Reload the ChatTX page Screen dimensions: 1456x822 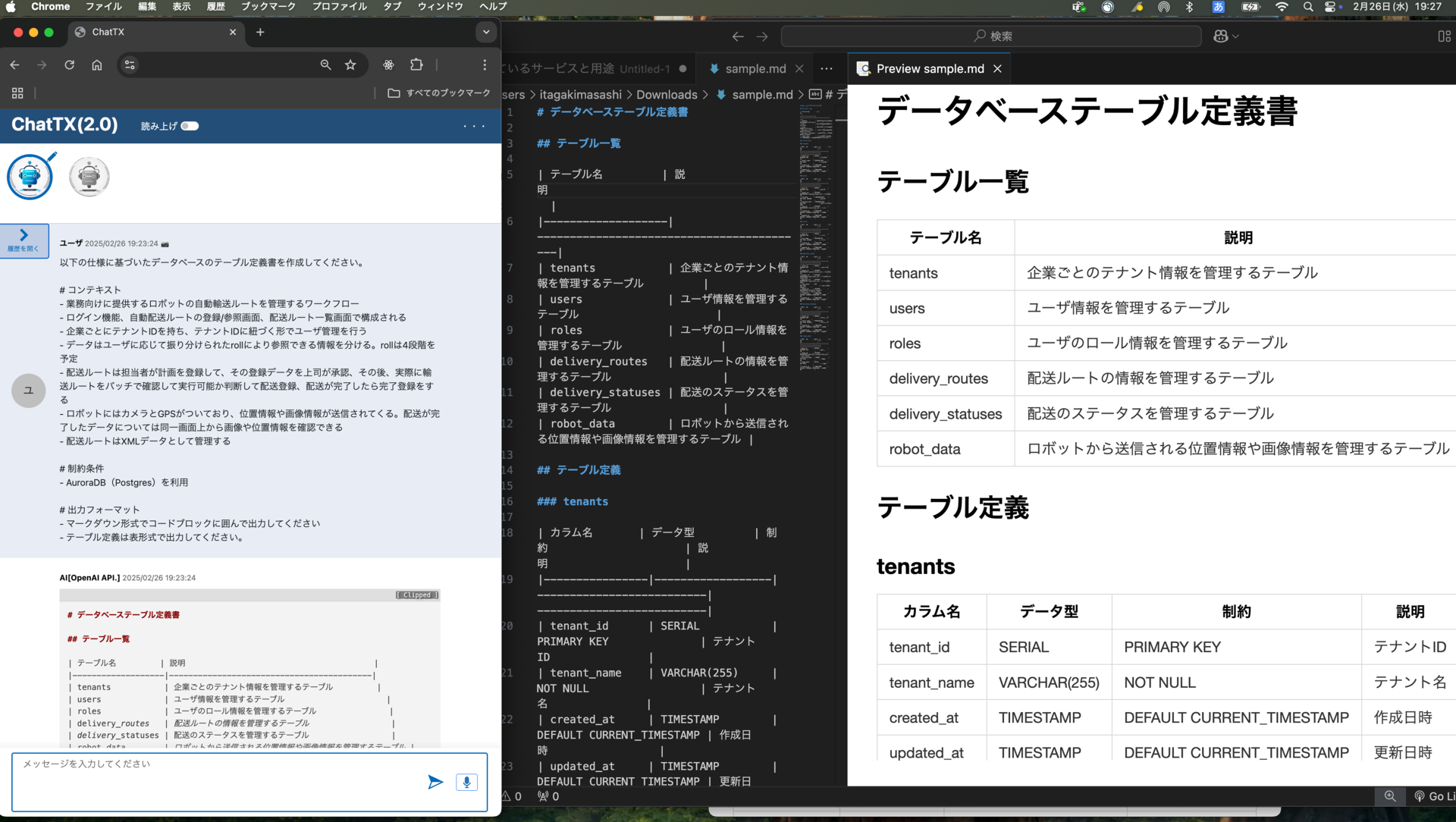click(x=69, y=65)
